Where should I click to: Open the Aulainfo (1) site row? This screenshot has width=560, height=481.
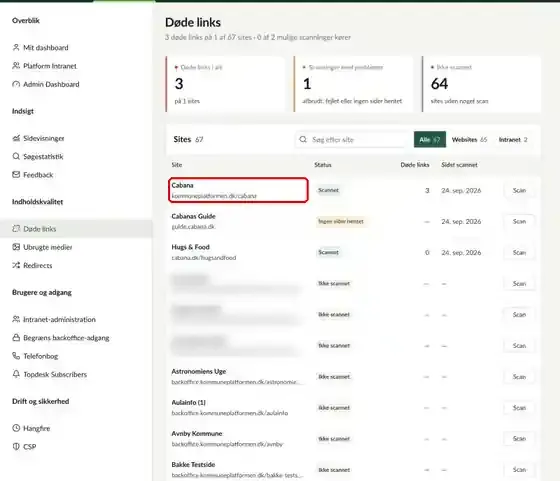353,408
